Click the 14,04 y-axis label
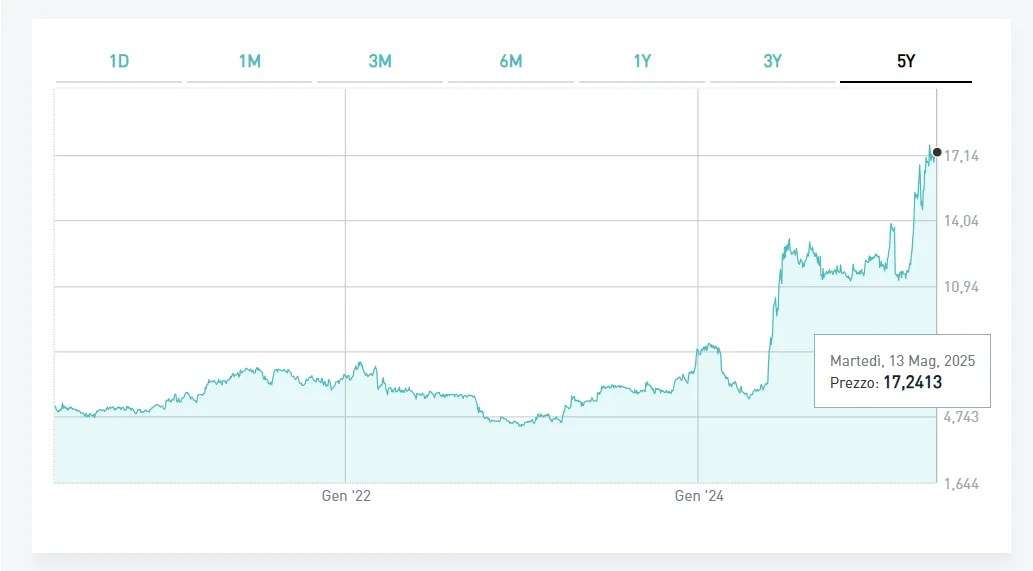This screenshot has width=1033, height=571. click(x=961, y=221)
